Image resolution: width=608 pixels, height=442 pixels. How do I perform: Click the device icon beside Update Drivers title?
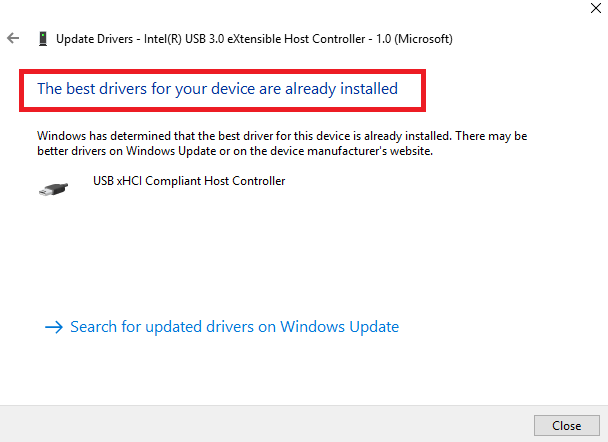[x=43, y=39]
